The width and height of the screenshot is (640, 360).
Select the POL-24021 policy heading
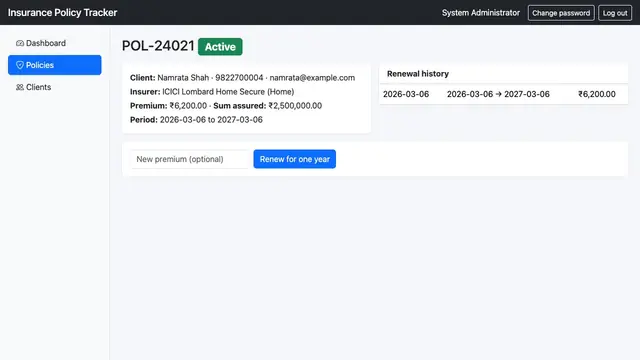158,46
